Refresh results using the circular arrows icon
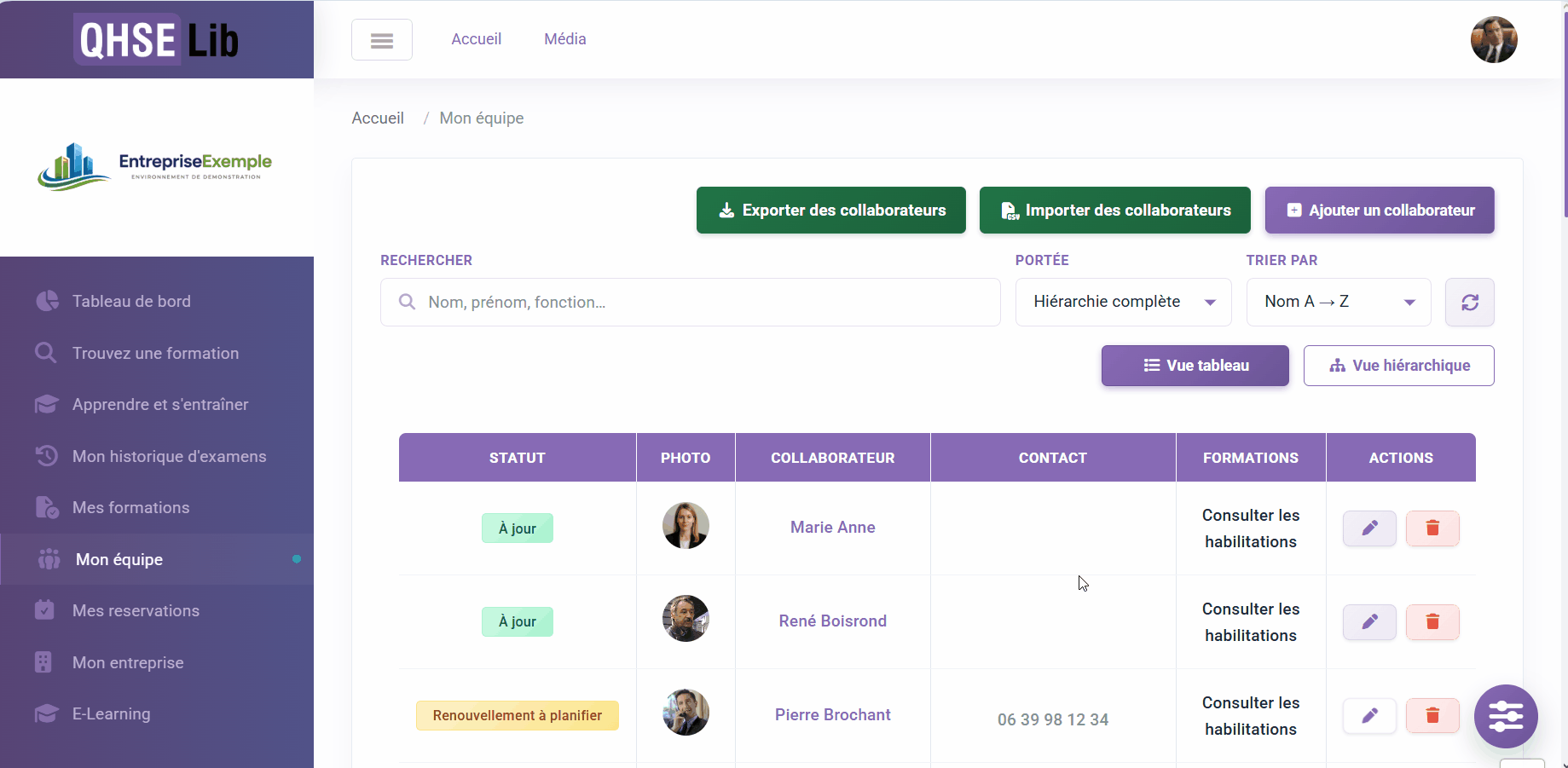Viewport: 1568px width, 768px height. [1468, 302]
